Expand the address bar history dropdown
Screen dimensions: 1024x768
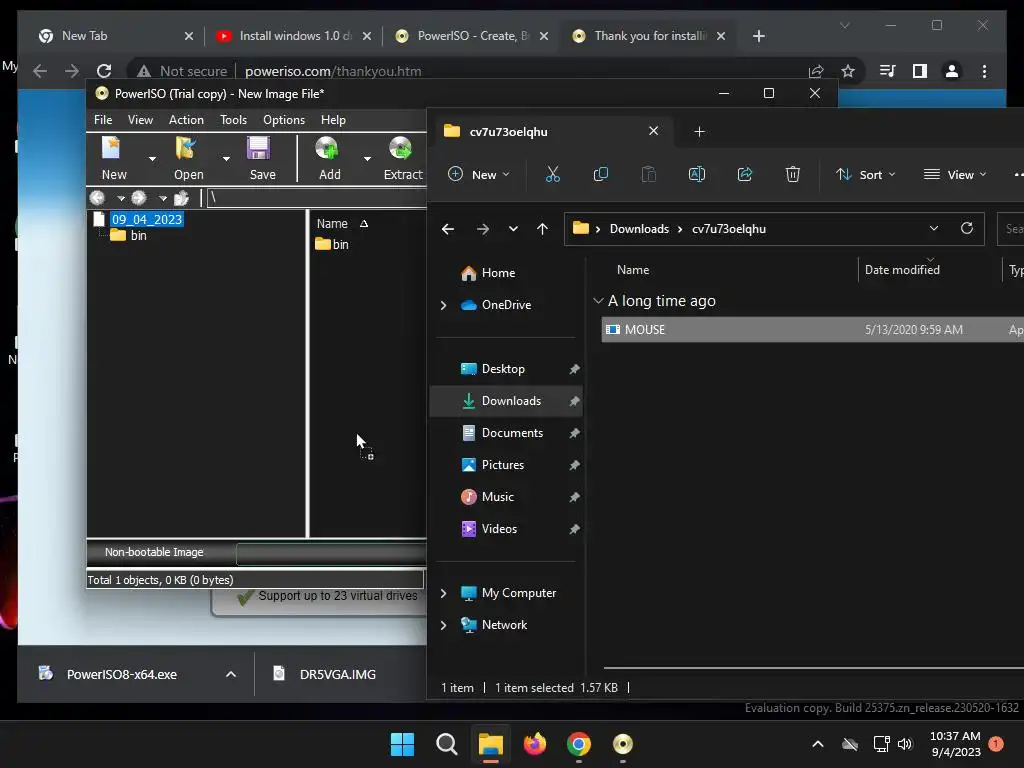click(934, 229)
